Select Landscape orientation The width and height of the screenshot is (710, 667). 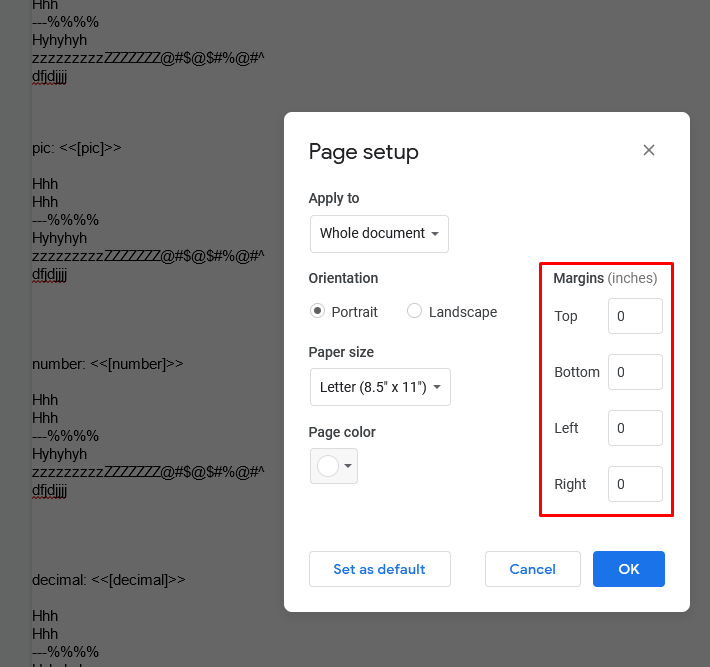pos(414,311)
